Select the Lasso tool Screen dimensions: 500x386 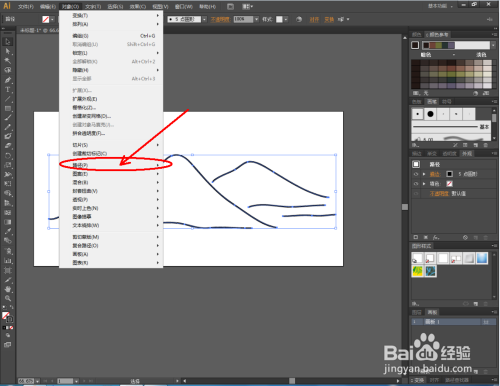click(x=8, y=70)
